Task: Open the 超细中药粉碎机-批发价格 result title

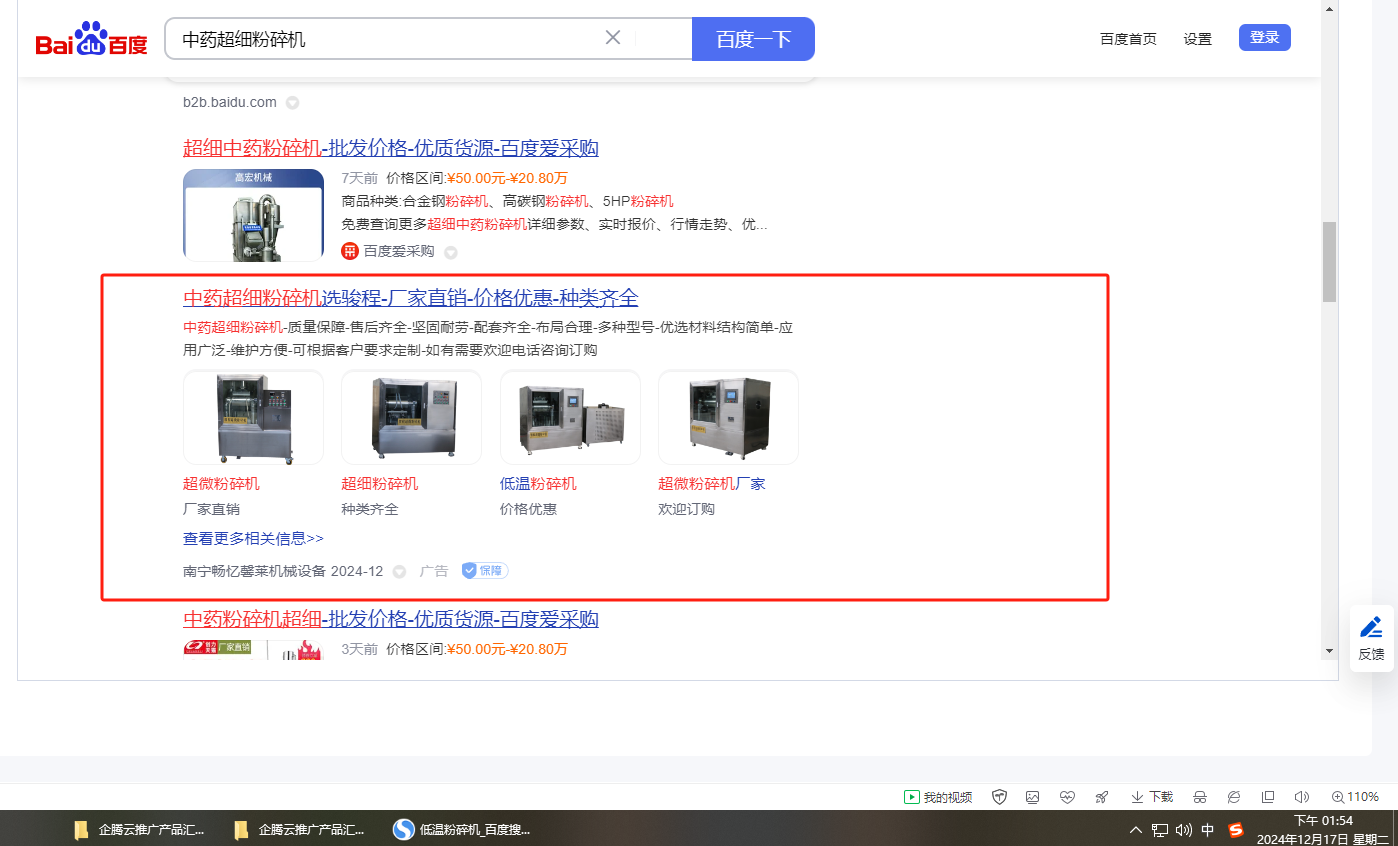Action: 391,149
